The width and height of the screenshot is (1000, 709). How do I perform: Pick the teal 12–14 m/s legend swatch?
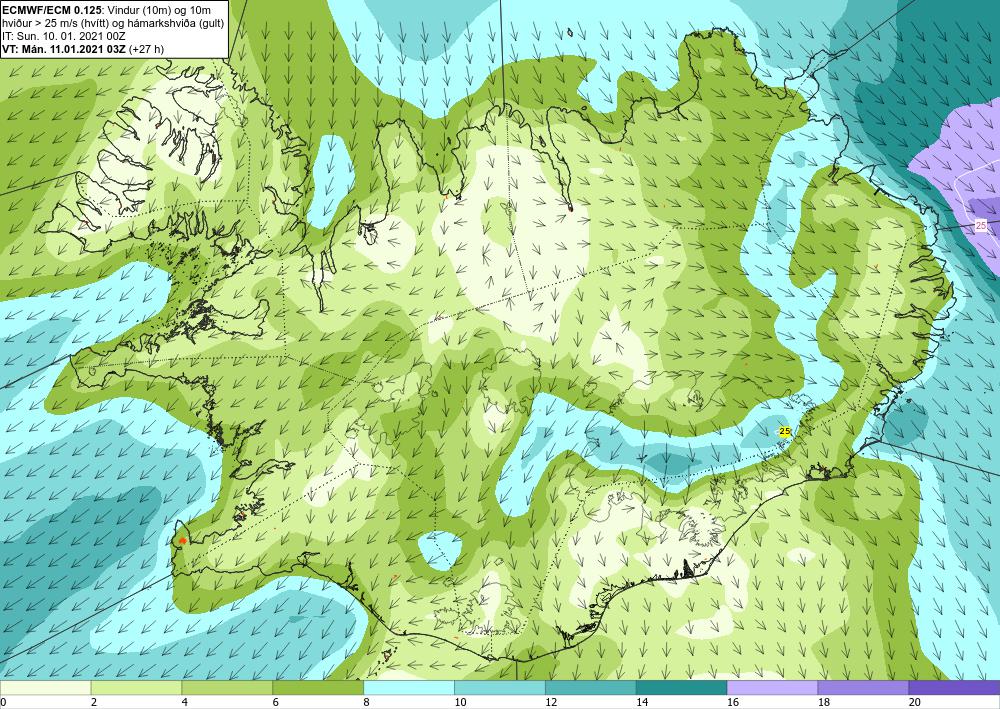pos(591,687)
